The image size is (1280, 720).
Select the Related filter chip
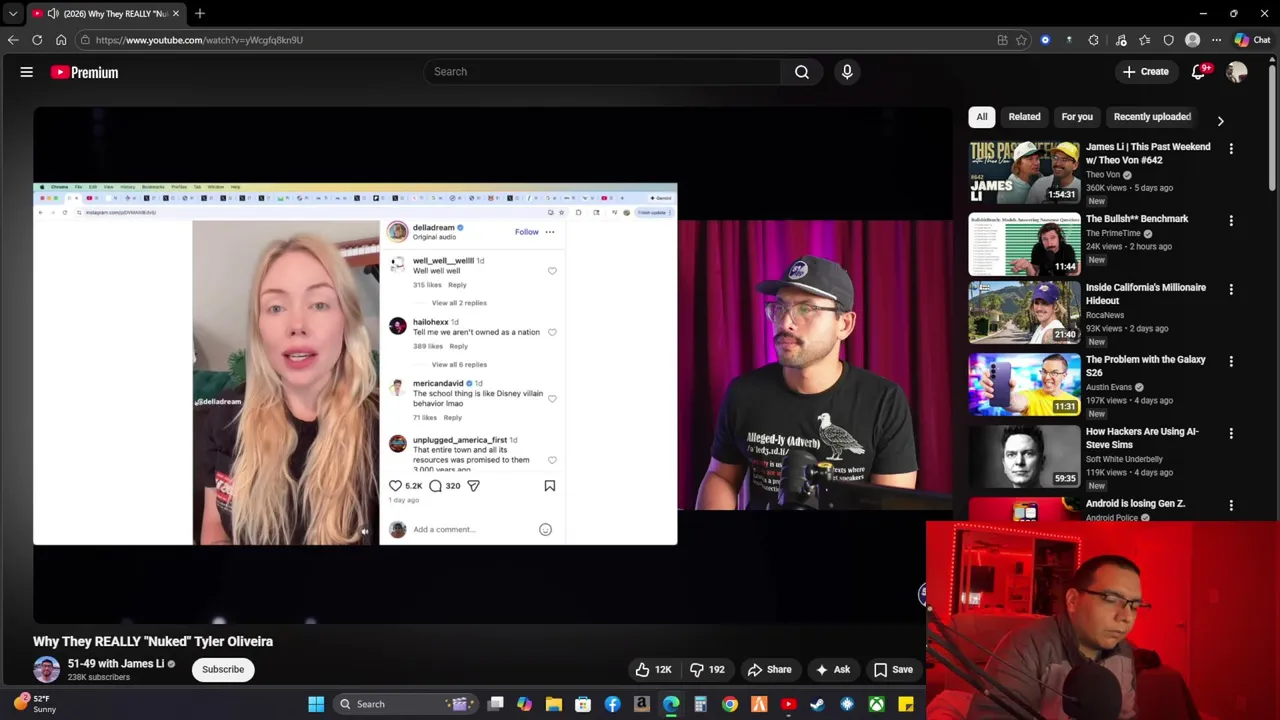tap(1024, 117)
